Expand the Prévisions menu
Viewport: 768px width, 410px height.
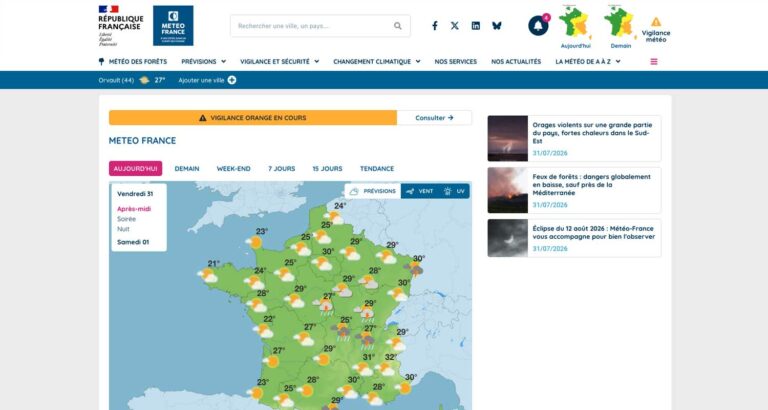(204, 62)
